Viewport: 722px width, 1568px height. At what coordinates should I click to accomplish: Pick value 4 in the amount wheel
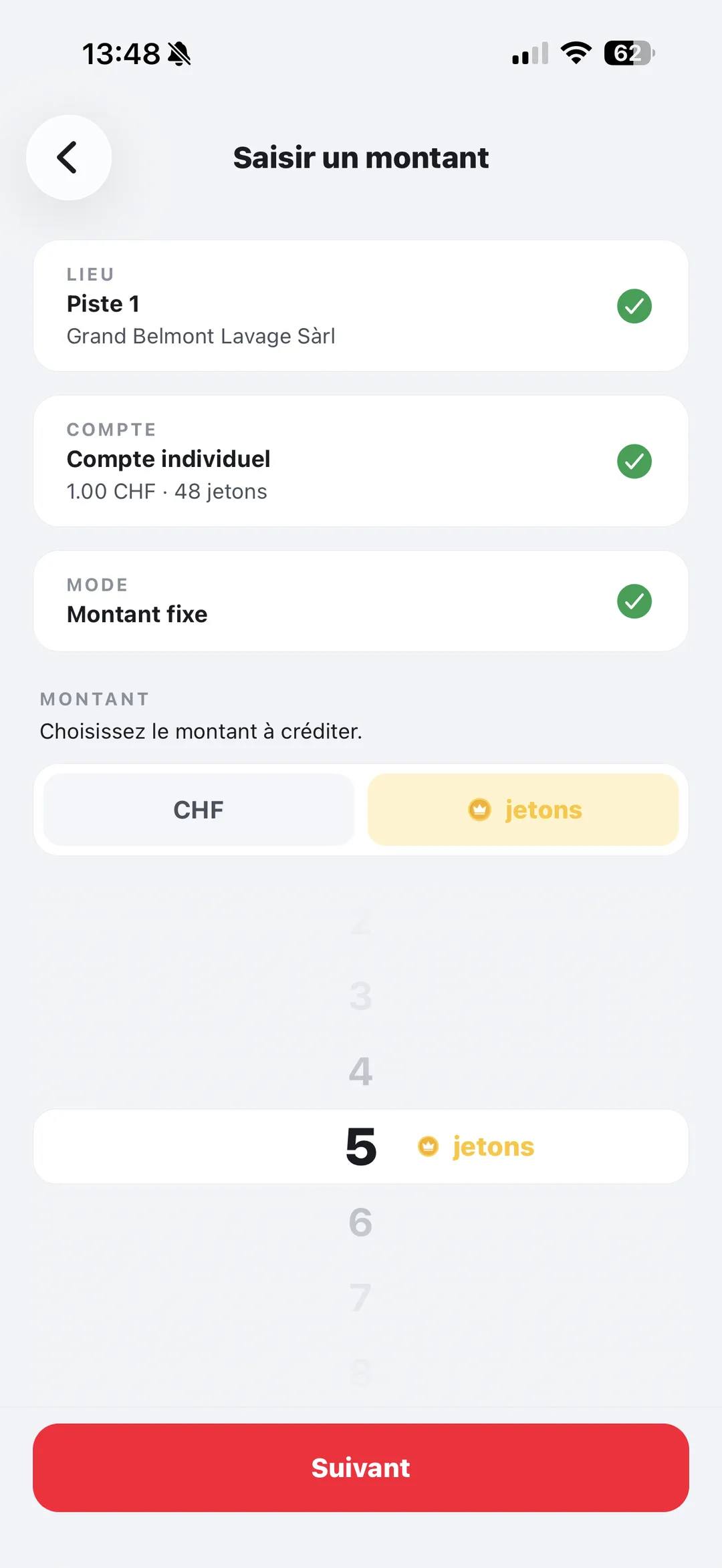point(361,1071)
